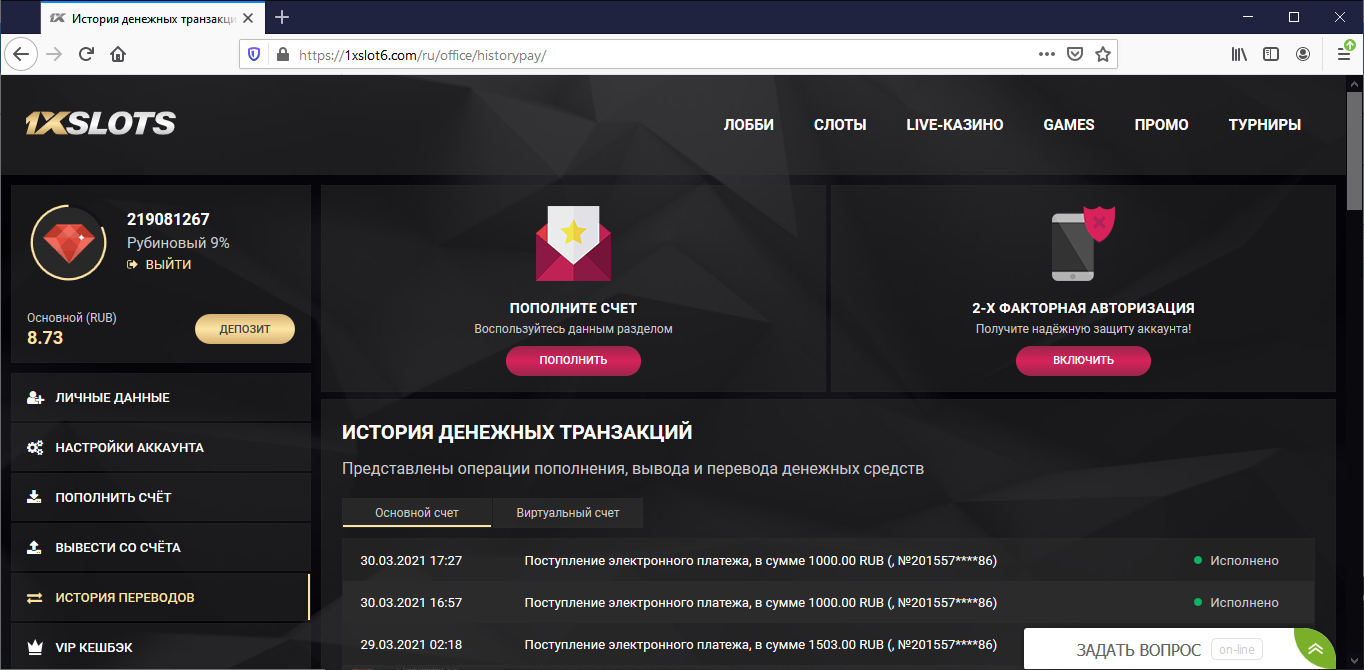Click the phone with shield icon
This screenshot has width=1364, height=670.
1083,243
